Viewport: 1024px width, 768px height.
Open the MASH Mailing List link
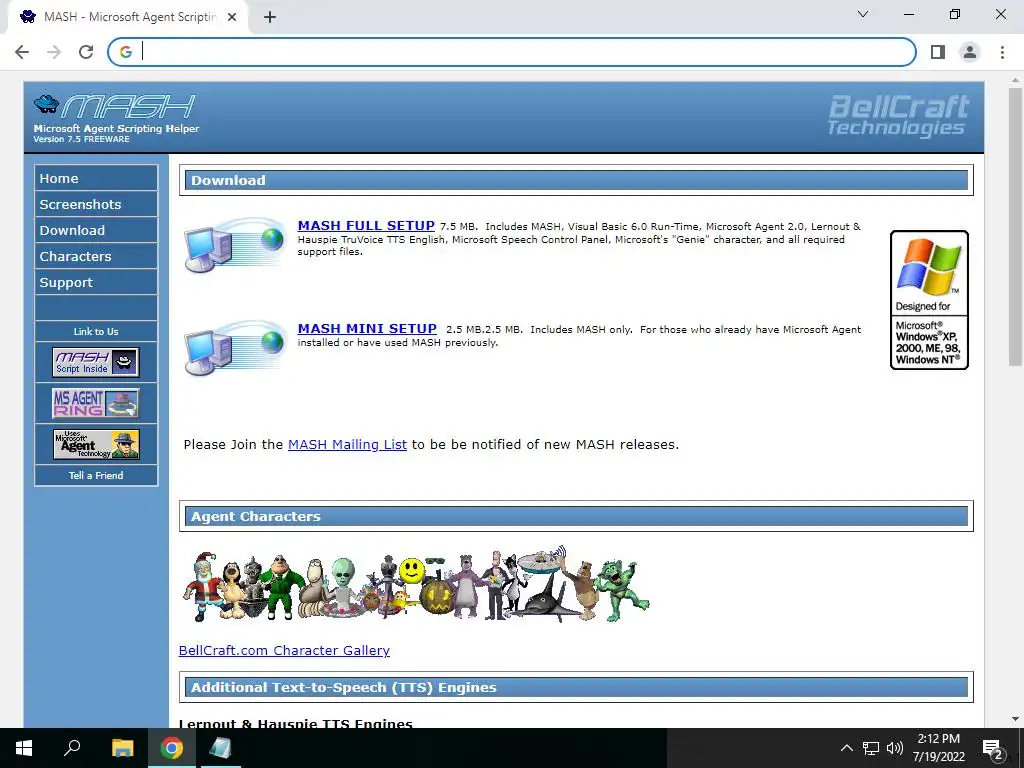[347, 445]
